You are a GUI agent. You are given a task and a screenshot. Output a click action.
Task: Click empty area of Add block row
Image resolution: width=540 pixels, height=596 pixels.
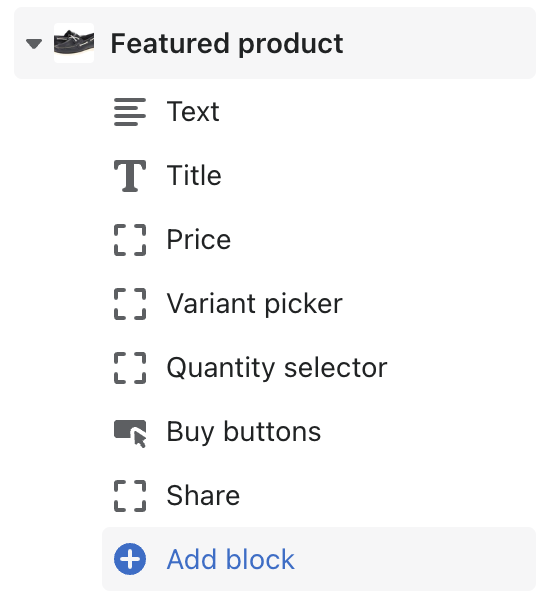pyautogui.click(x=414, y=559)
